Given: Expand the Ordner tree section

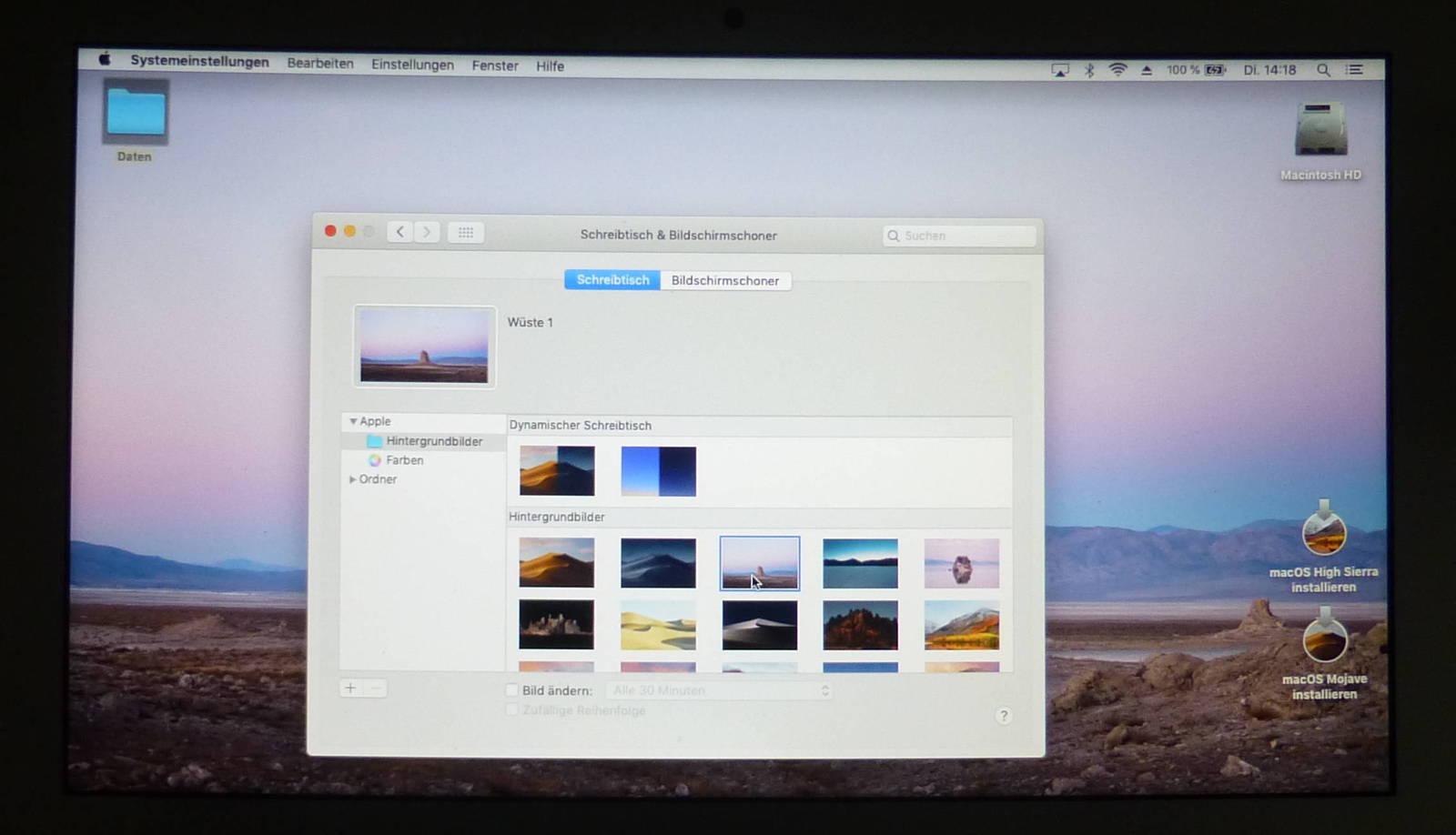Looking at the screenshot, I should (353, 479).
